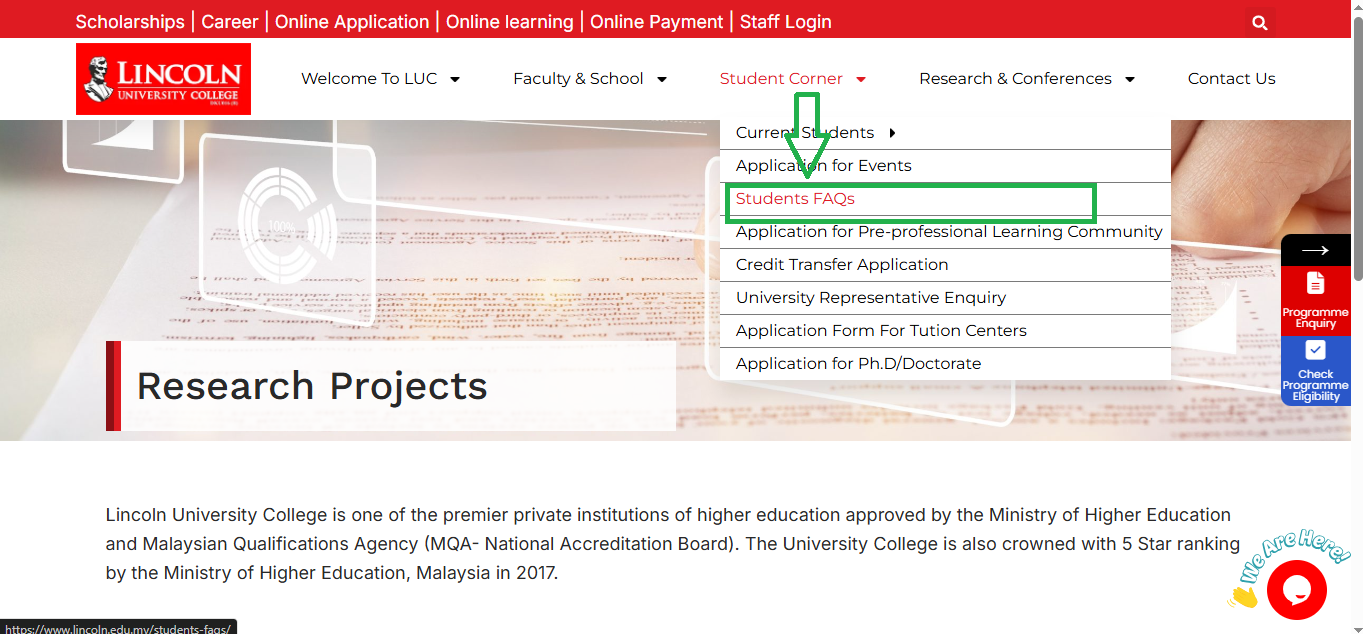Click the Check Programme Eligibility checkmark icon
1363x634 pixels.
[x=1315, y=350]
